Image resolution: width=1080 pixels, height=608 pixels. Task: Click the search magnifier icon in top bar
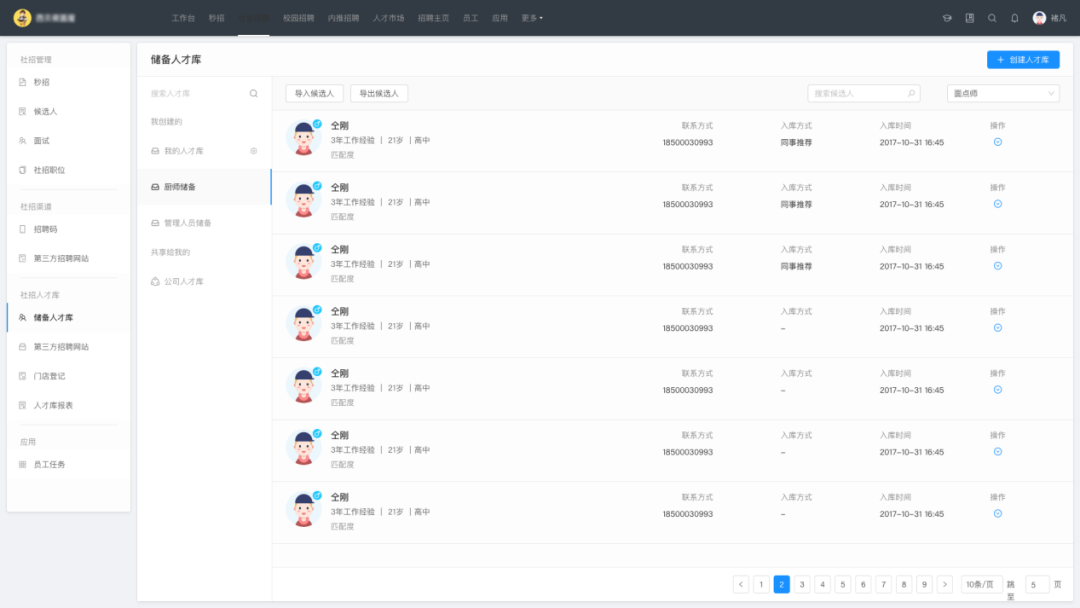click(x=992, y=18)
